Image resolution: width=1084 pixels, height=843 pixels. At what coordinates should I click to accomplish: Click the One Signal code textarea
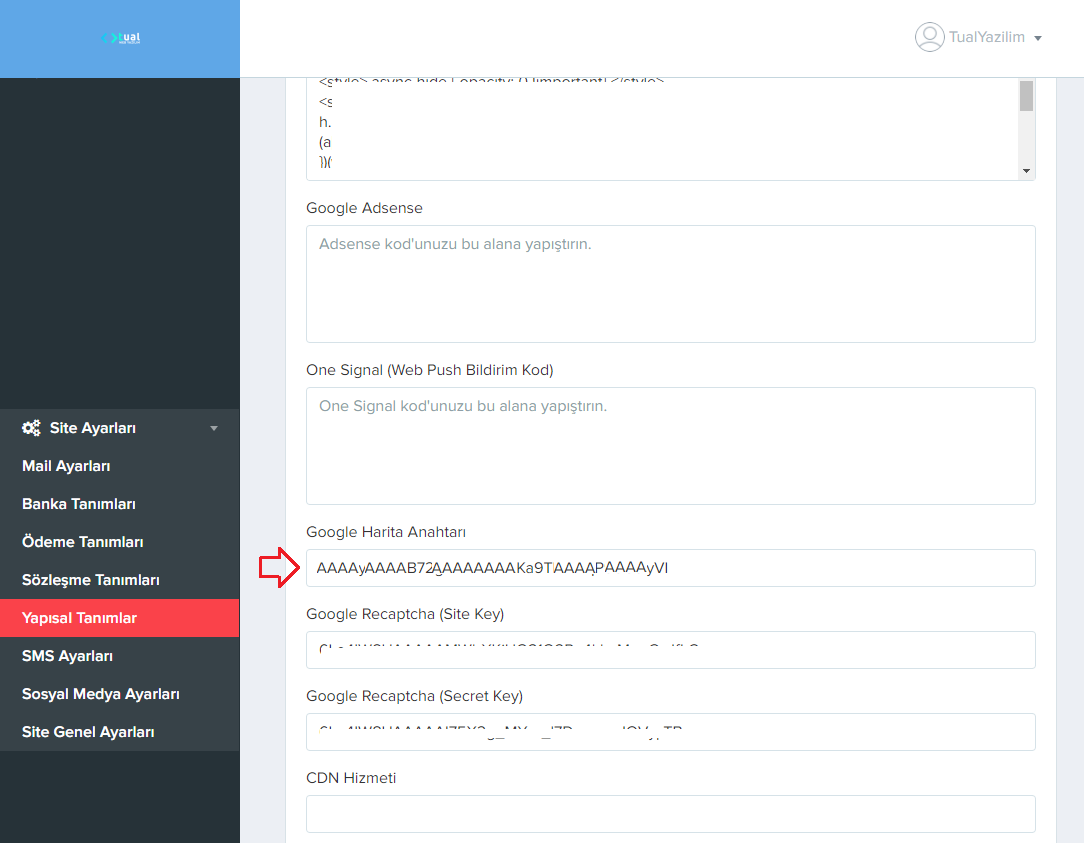[671, 446]
